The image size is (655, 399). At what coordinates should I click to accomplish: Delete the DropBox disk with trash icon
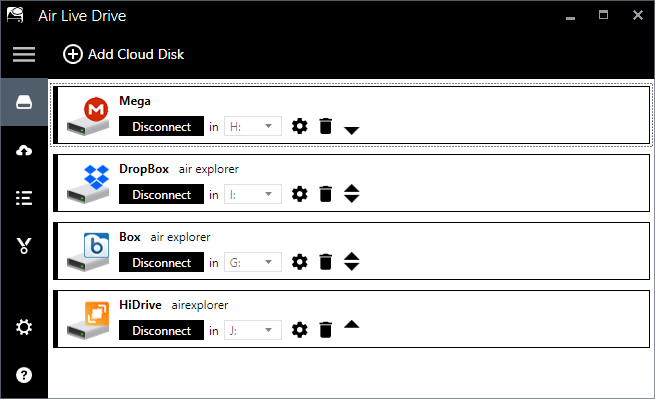[325, 194]
